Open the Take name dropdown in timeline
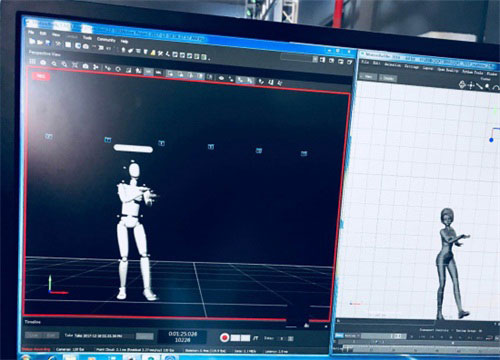The height and width of the screenshot is (360, 500). click(99, 336)
